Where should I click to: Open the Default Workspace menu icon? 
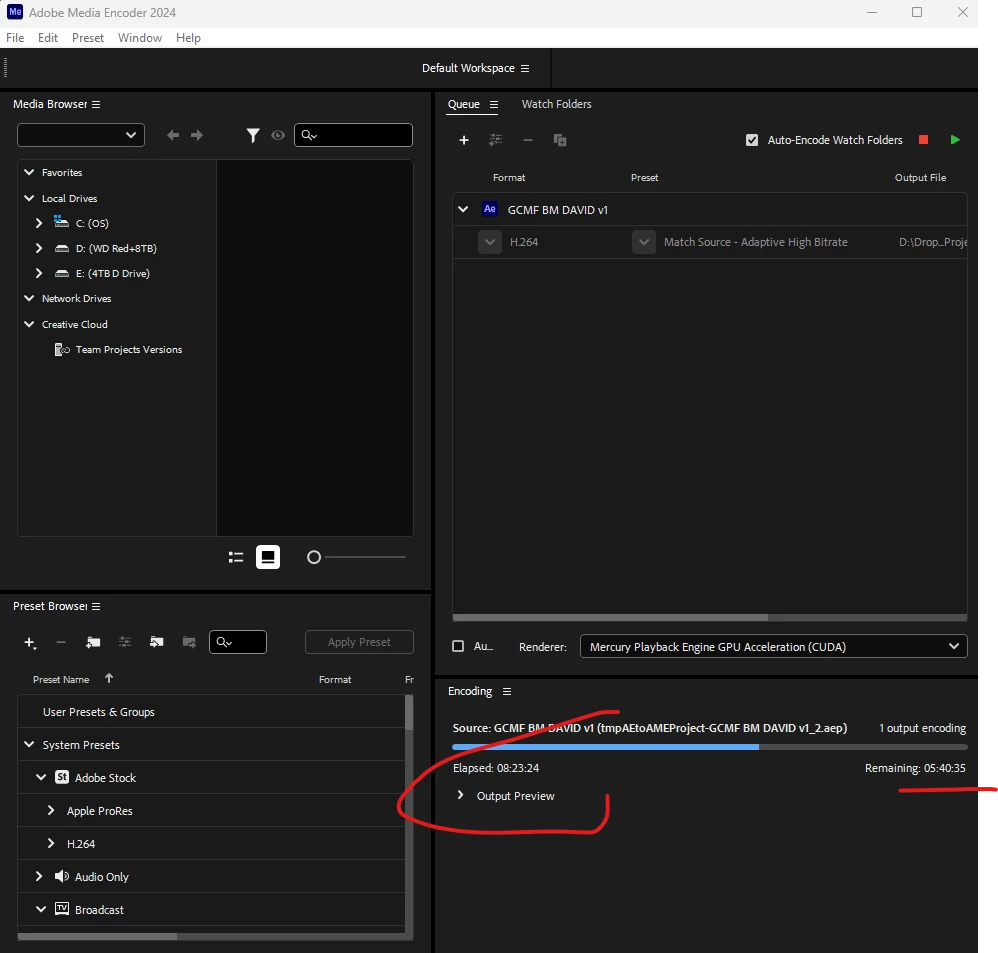tap(525, 68)
